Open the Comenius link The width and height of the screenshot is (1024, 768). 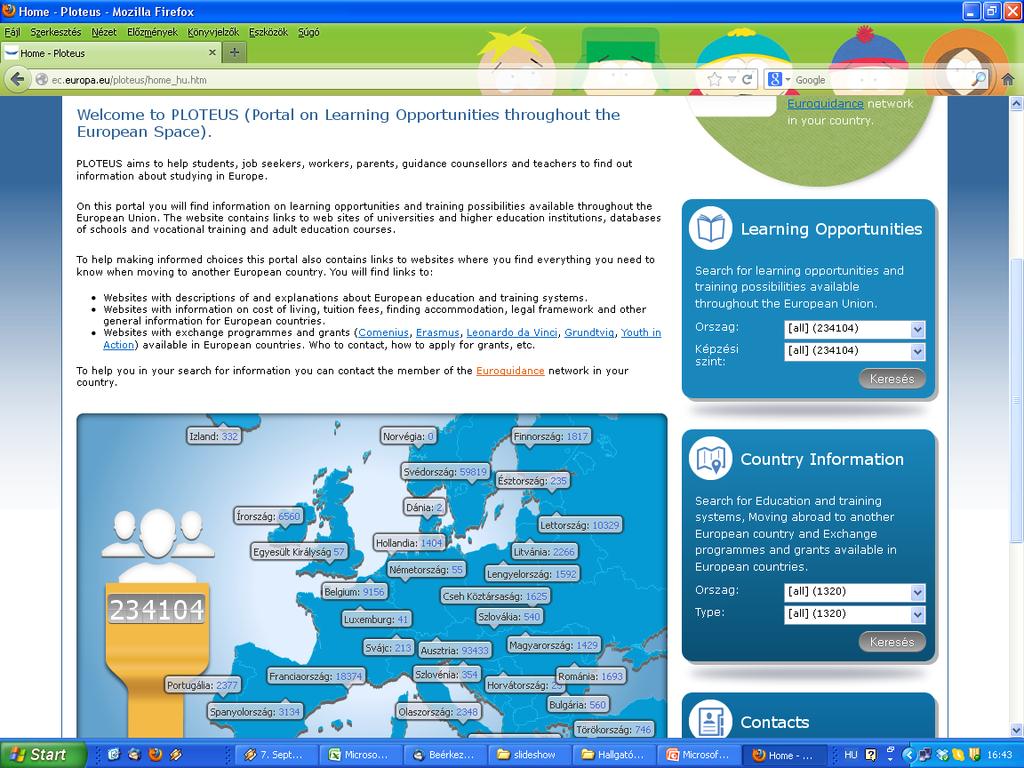[383, 332]
